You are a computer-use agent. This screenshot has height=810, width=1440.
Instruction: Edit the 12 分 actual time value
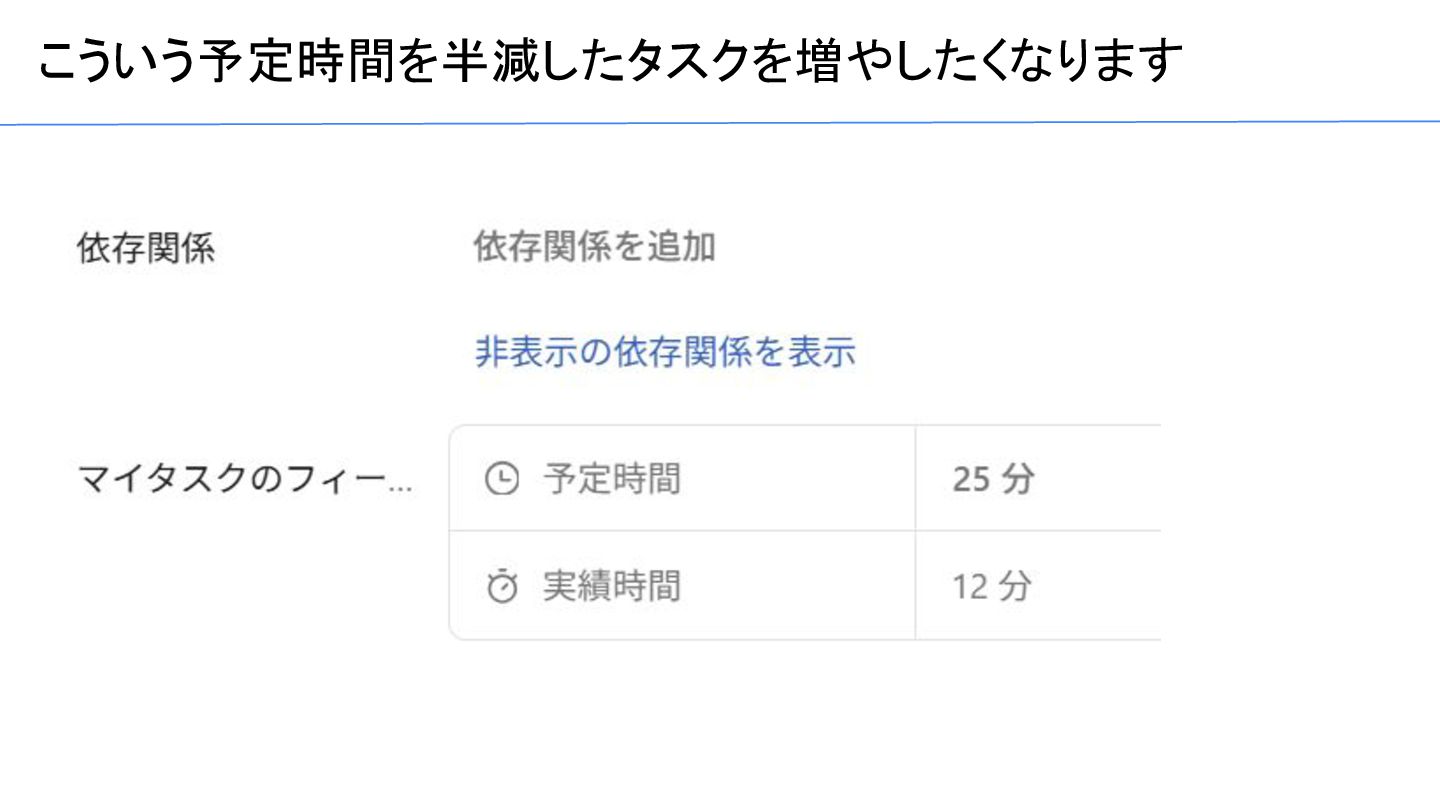click(x=990, y=586)
